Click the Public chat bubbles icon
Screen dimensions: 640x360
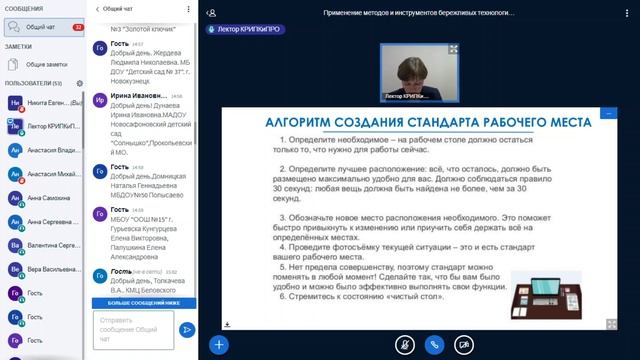[x=13, y=27]
